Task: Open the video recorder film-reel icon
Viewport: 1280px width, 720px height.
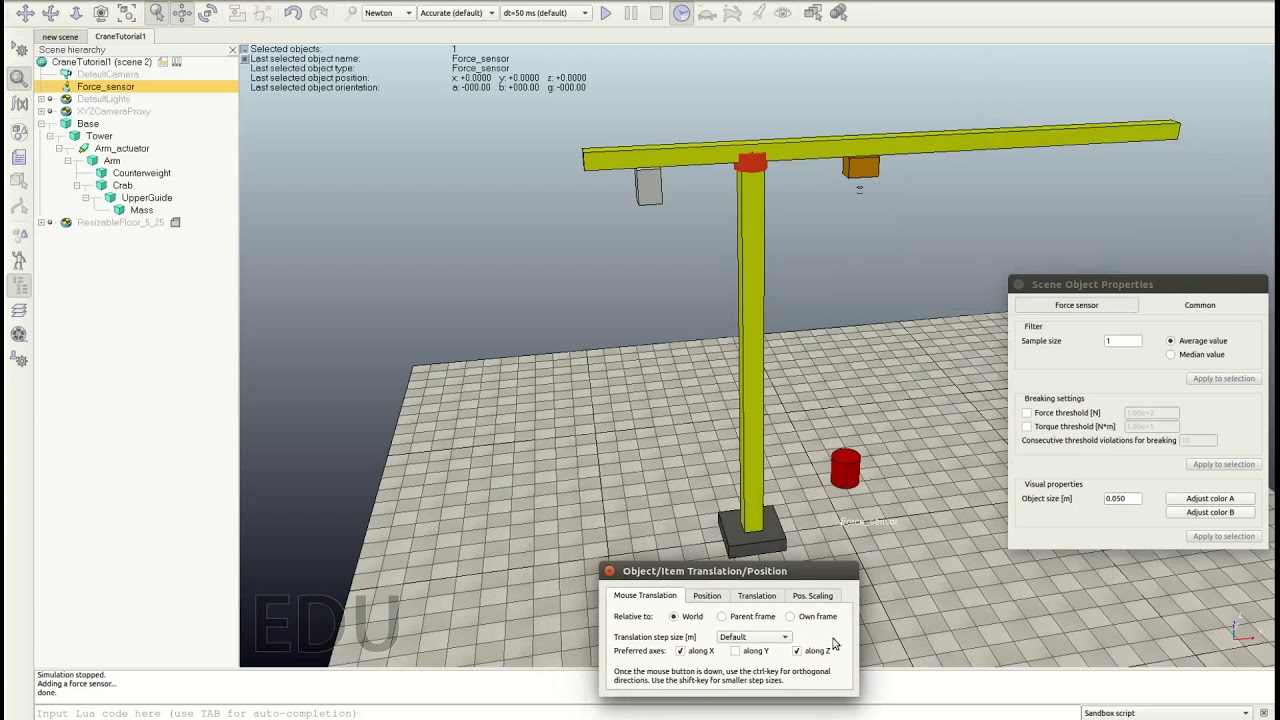Action: [18, 335]
